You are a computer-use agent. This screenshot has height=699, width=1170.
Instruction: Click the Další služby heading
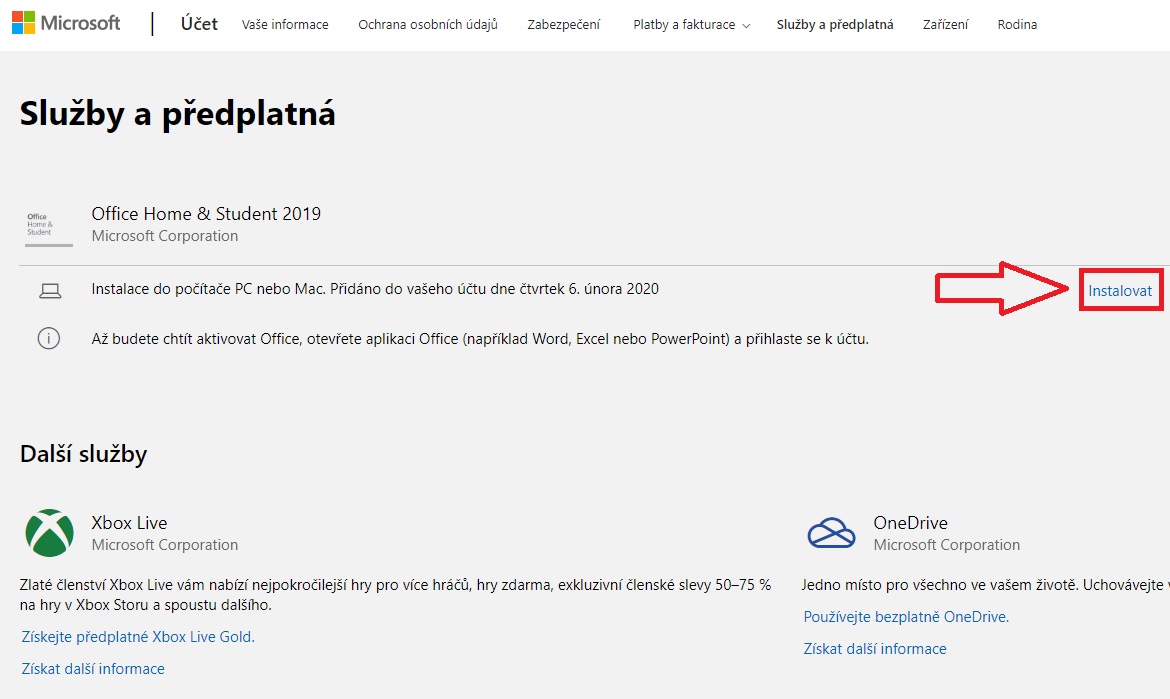point(84,454)
